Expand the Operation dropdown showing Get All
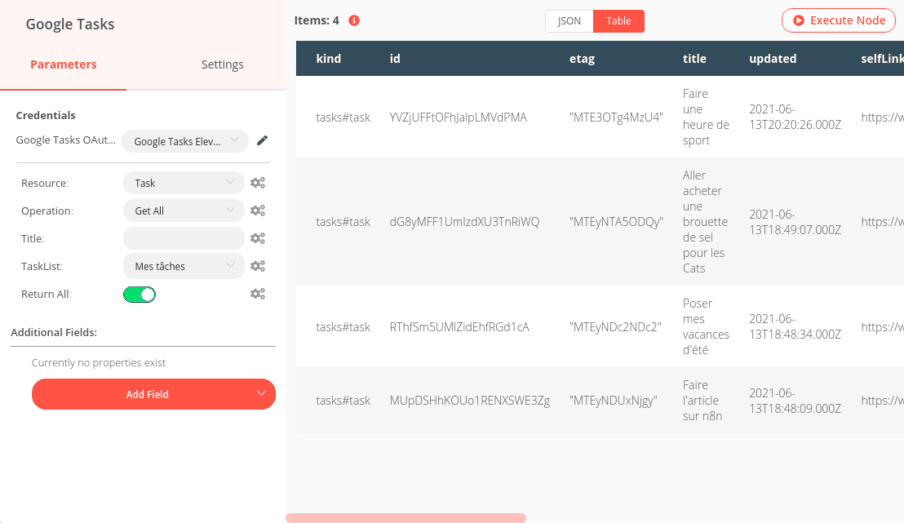 pyautogui.click(x=184, y=211)
